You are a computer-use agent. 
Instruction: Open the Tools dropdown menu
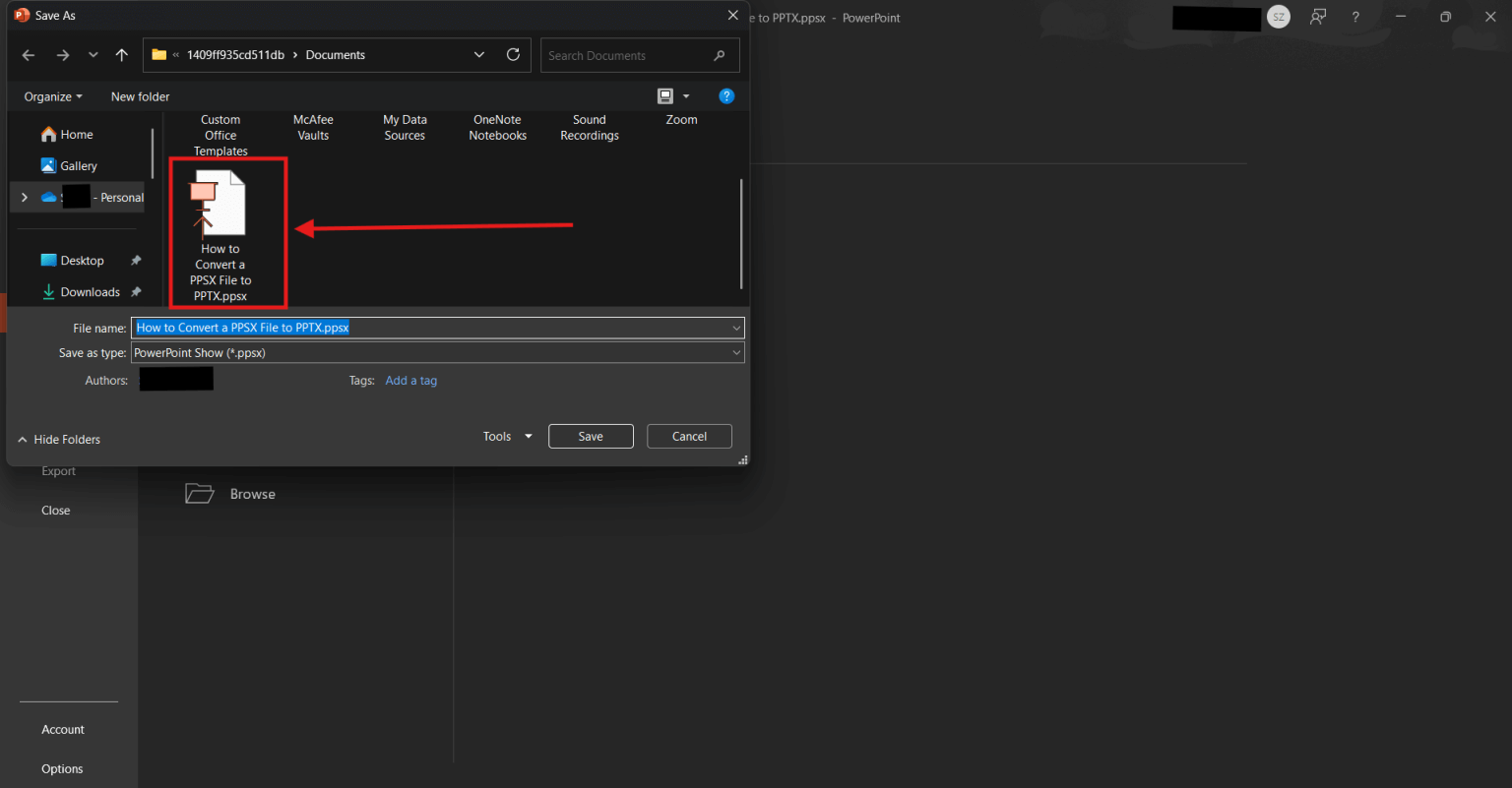(507, 437)
